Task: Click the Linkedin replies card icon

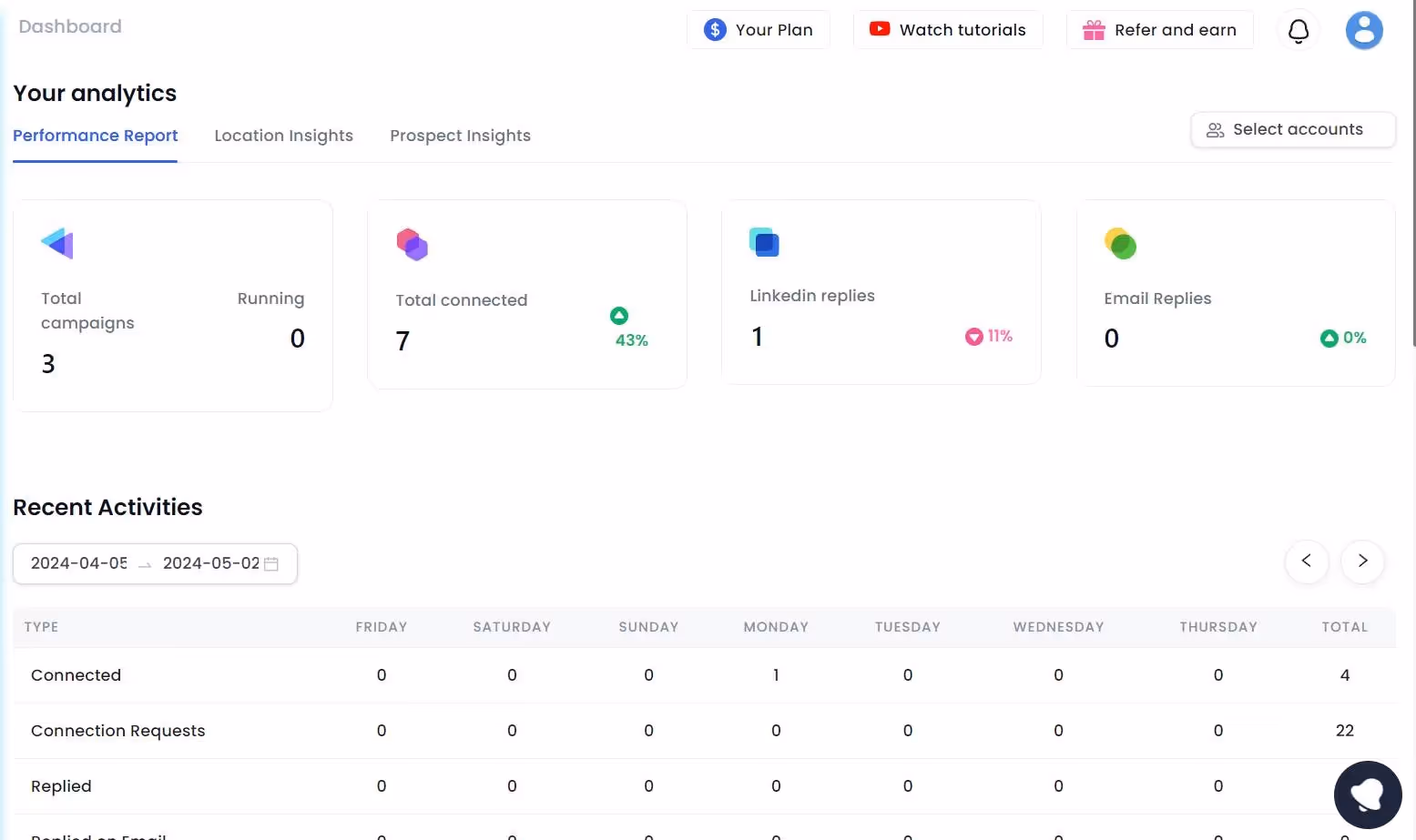Action: pyautogui.click(x=765, y=242)
